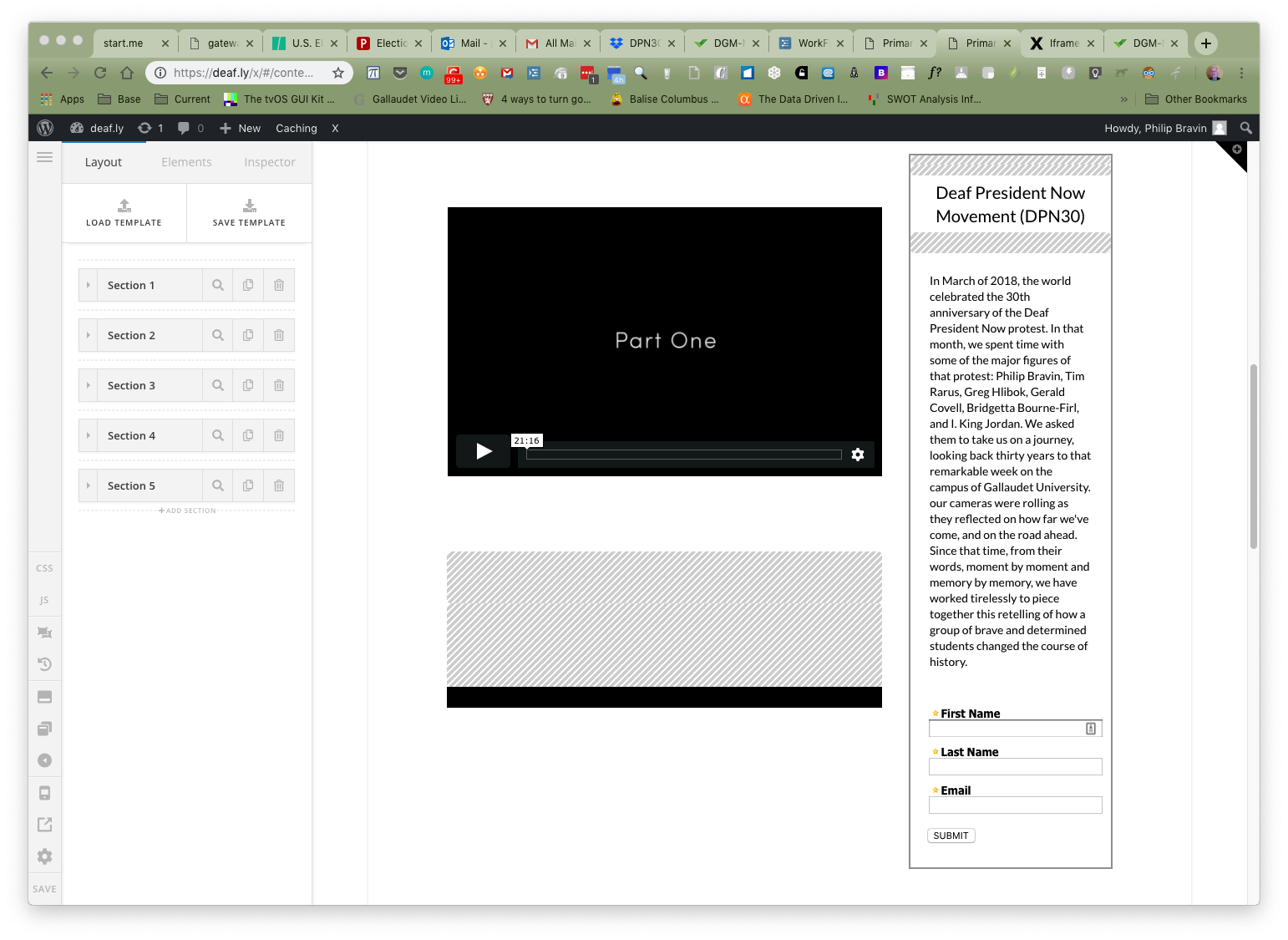Open the CSS editor in sidebar

click(44, 568)
